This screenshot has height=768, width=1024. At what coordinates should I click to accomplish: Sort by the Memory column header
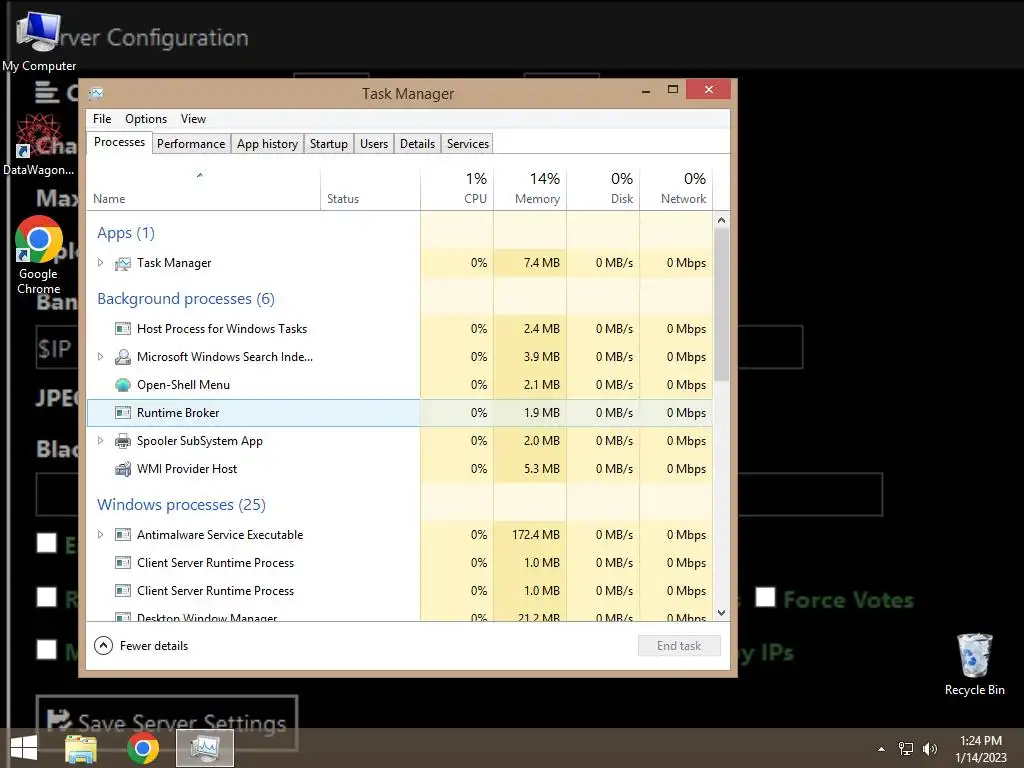click(530, 189)
